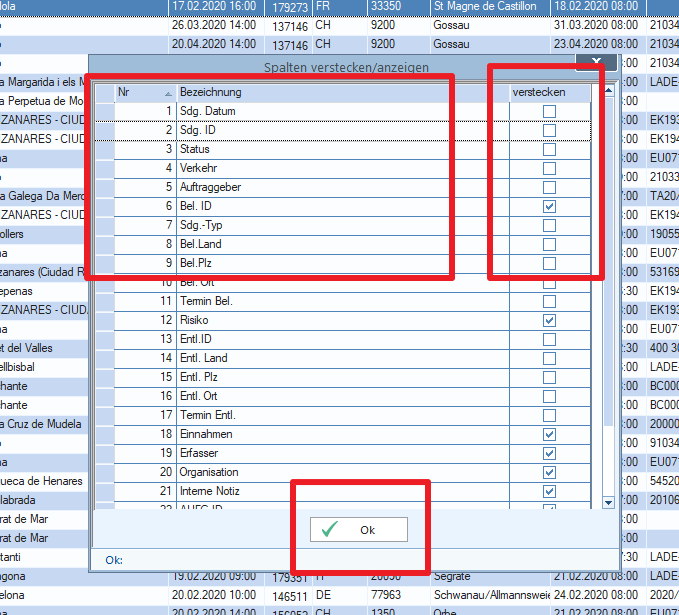Uncheck the verstecken box for Einnahmen
The height and width of the screenshot is (615, 679).
coord(549,434)
